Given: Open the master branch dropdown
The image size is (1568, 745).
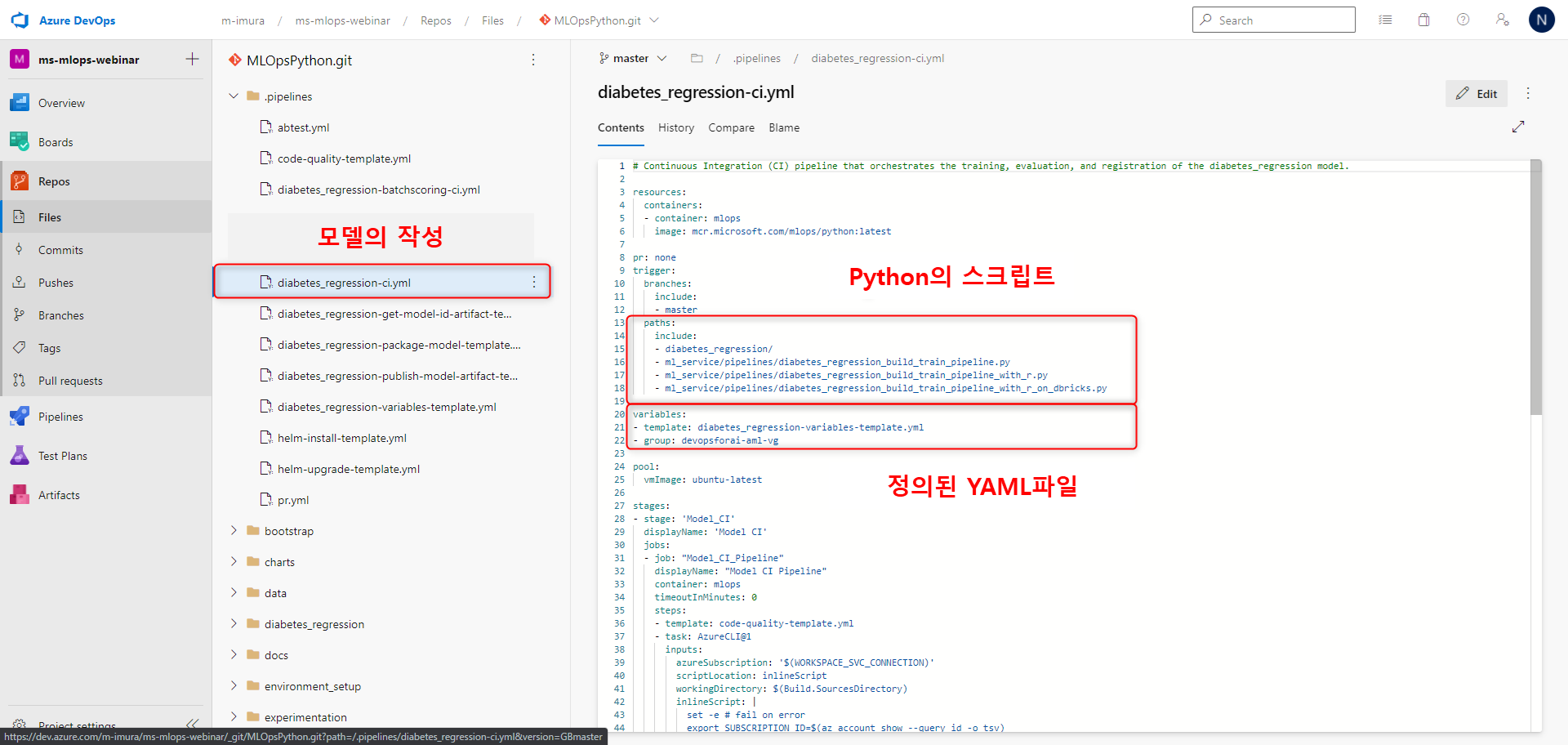Looking at the screenshot, I should pos(633,58).
